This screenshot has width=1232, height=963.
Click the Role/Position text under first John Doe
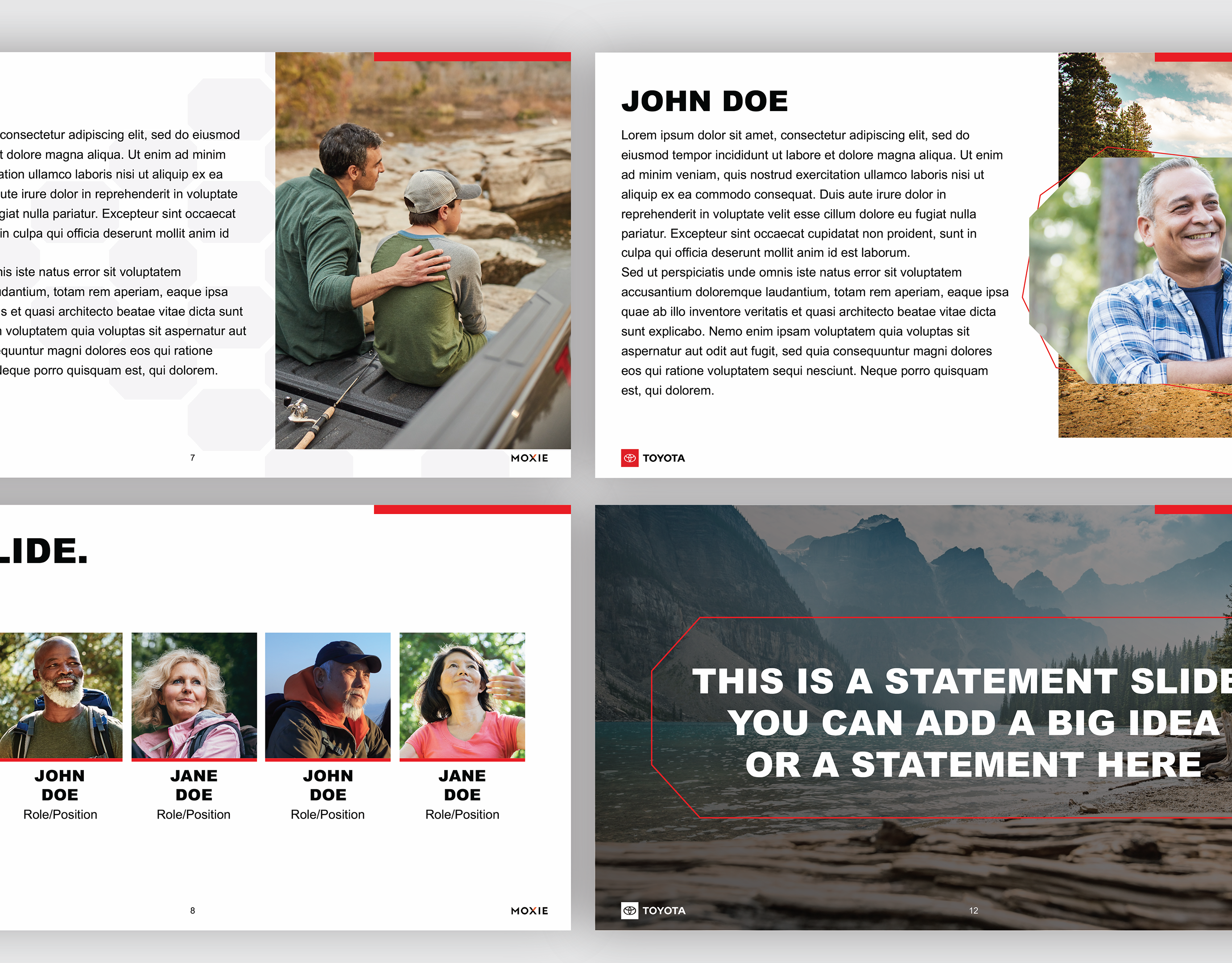coord(60,814)
